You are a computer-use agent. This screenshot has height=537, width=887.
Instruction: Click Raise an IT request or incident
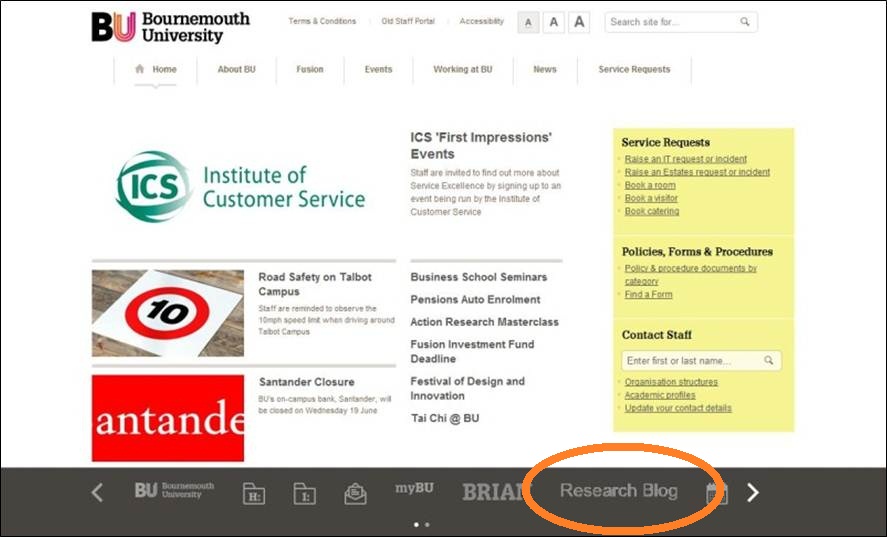point(686,159)
